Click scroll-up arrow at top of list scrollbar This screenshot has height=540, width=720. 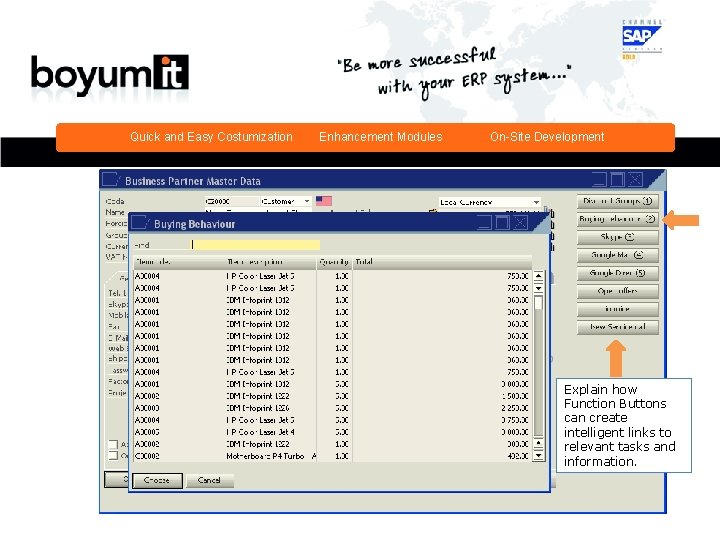[538, 276]
